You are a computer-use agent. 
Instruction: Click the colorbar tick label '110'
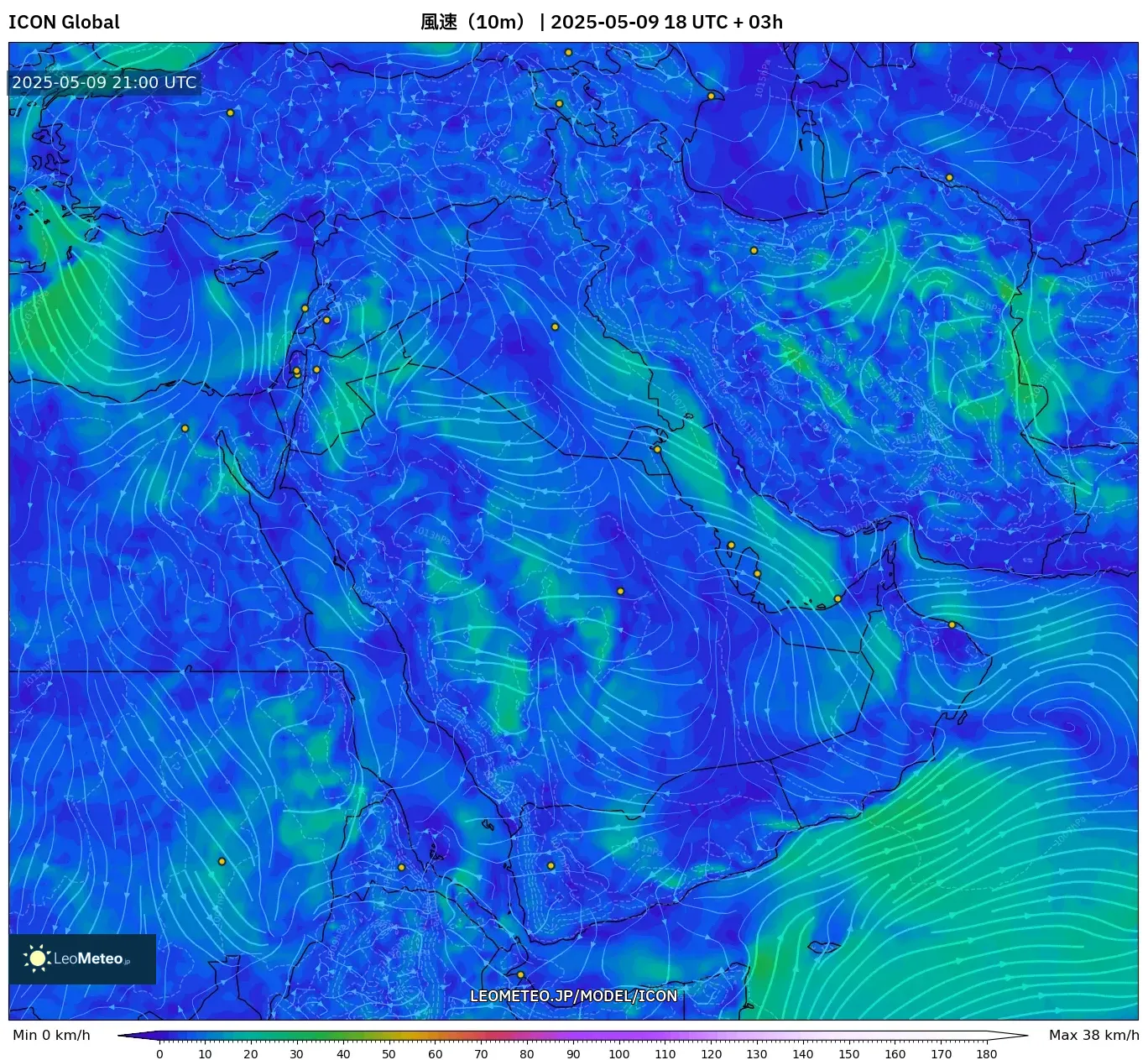(x=665, y=1054)
